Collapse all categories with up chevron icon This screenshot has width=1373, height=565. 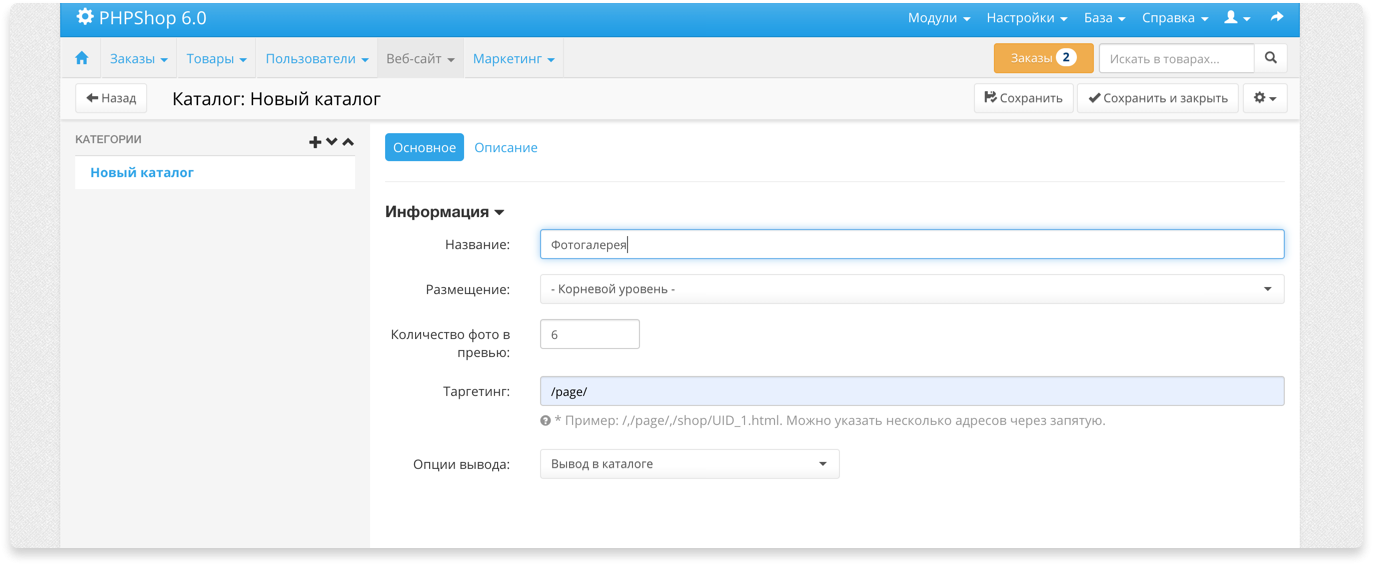pyautogui.click(x=348, y=142)
